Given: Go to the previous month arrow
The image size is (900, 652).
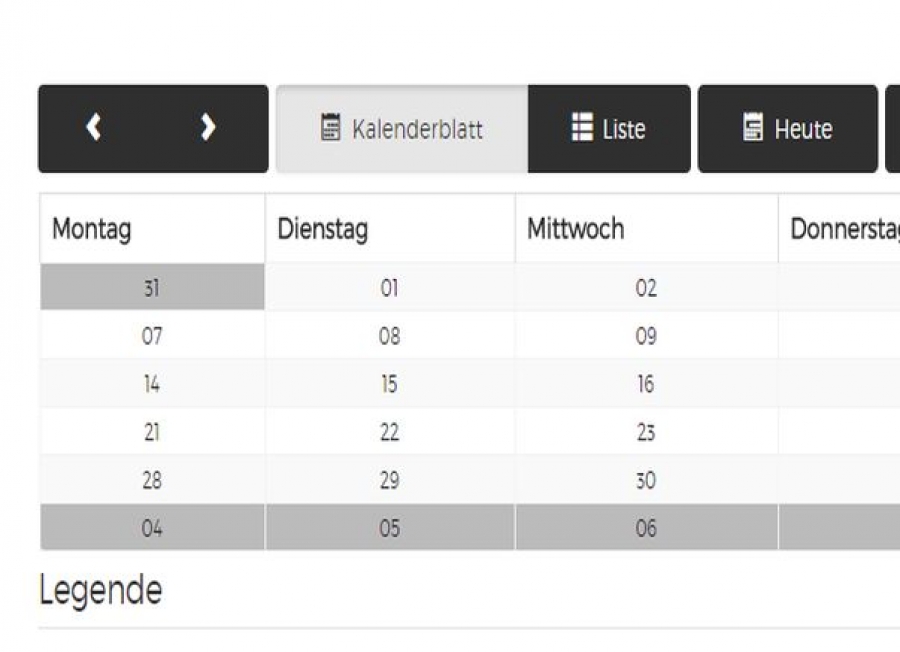Looking at the screenshot, I should point(93,128).
